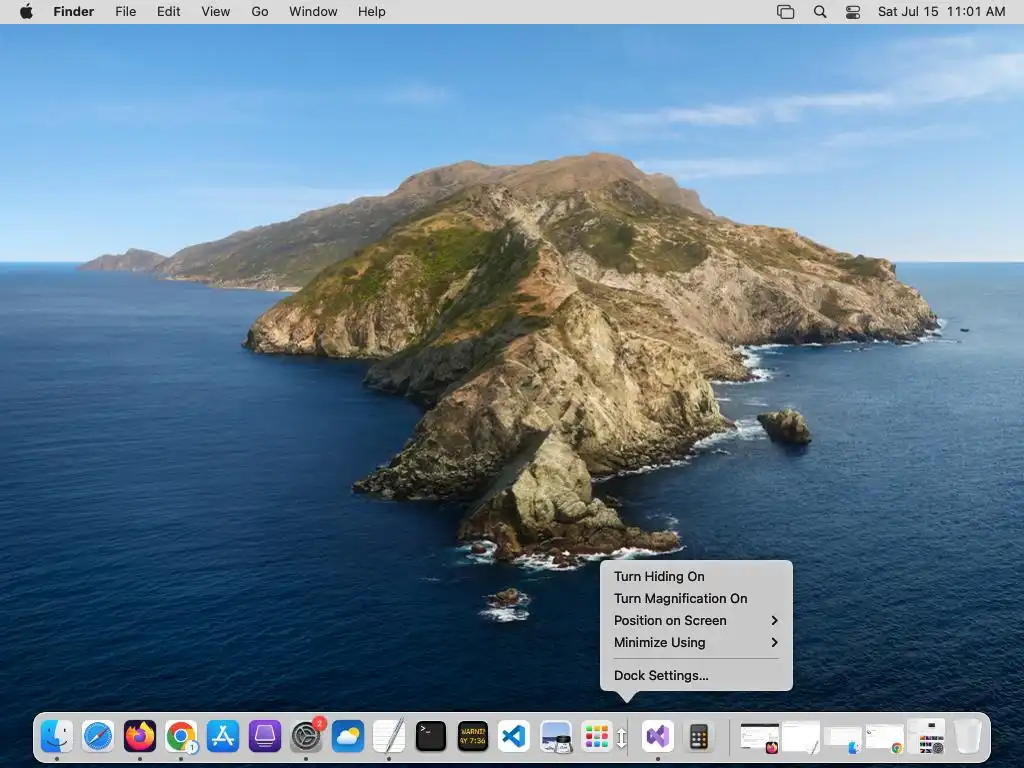Open Terminal in the Dock
Screen dimensions: 1024x768
tap(430, 737)
